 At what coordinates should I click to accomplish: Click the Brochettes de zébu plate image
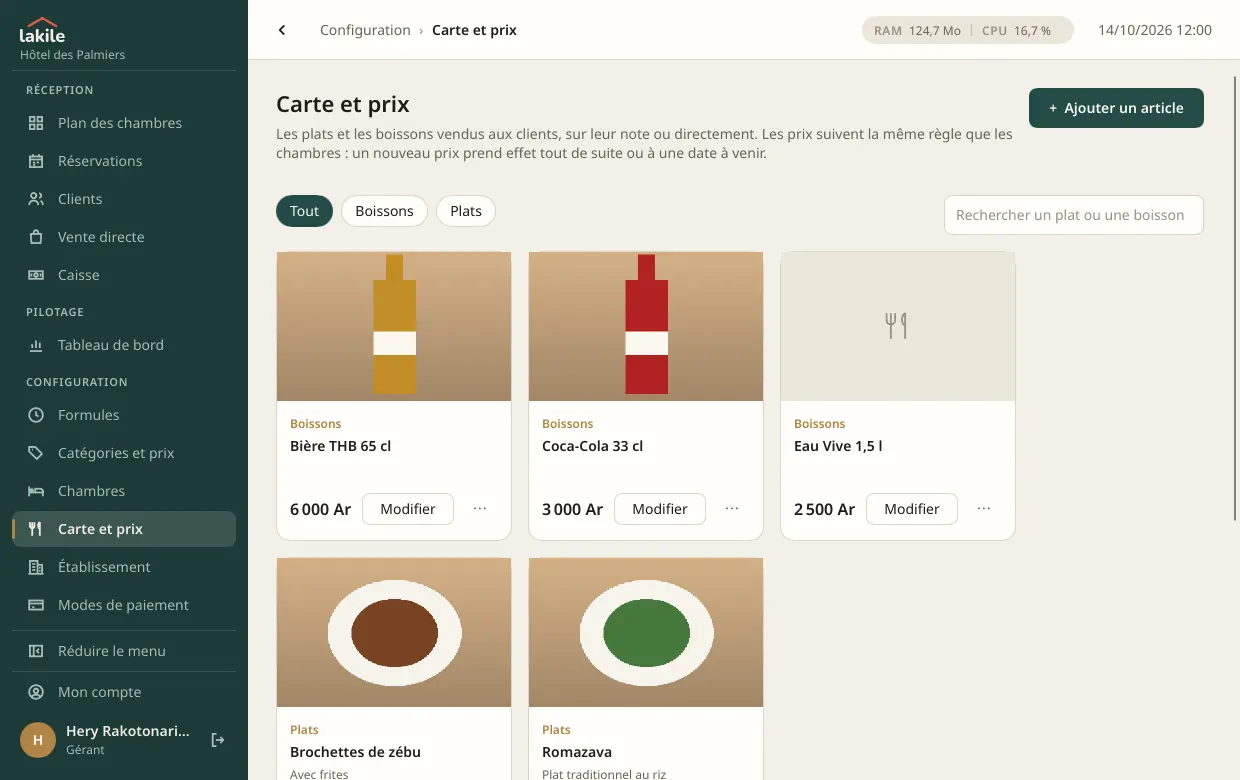click(394, 632)
